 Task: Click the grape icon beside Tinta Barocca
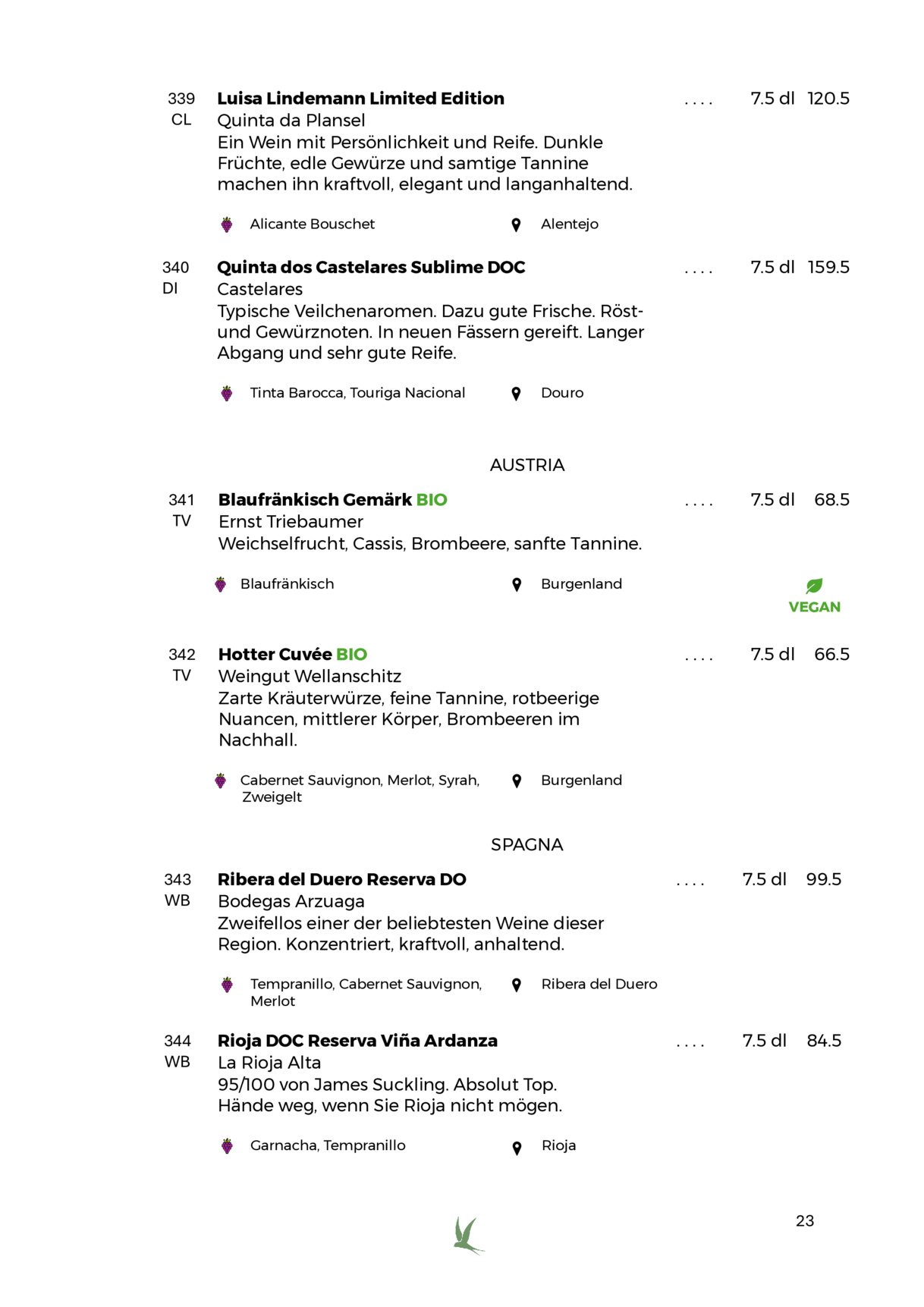(226, 394)
